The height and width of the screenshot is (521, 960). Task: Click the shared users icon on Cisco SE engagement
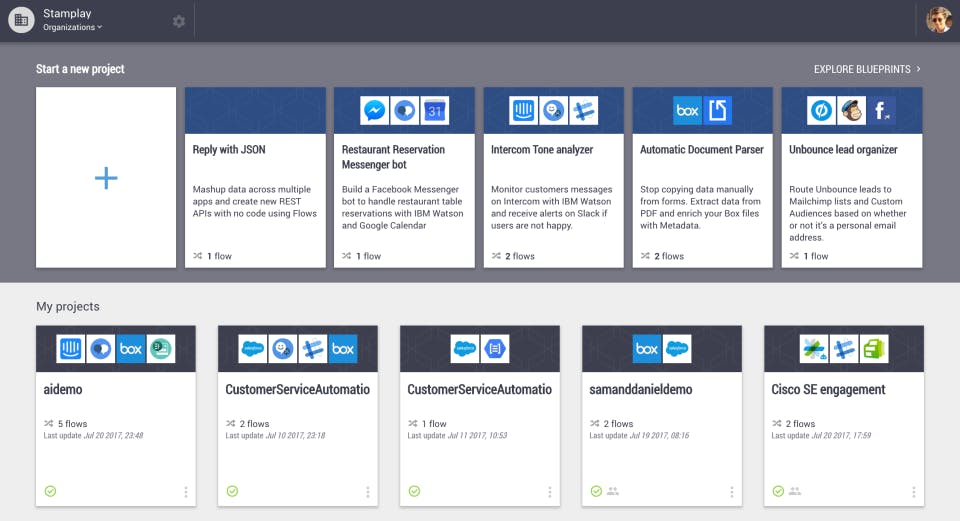coord(795,491)
